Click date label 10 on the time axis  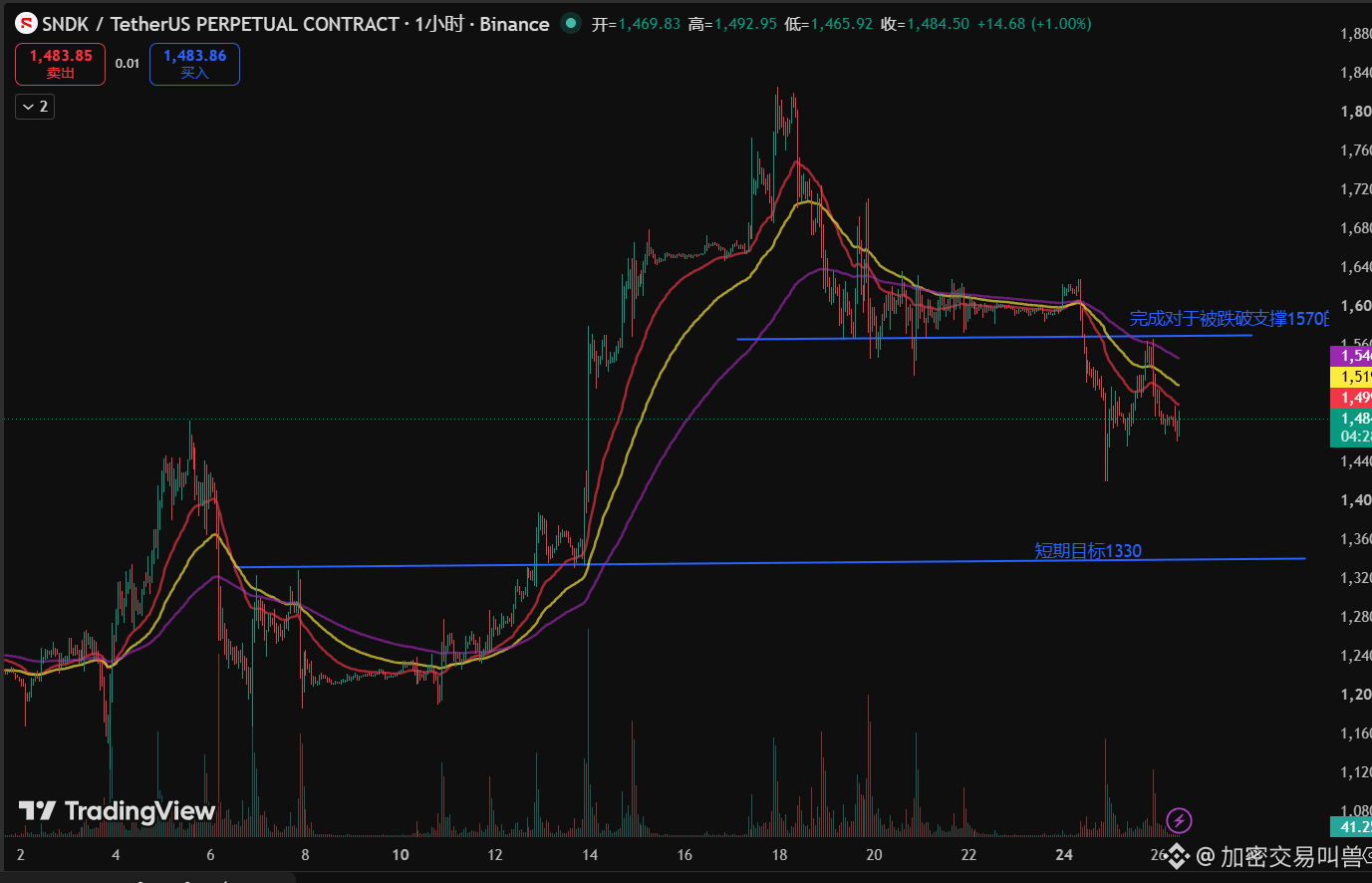[x=400, y=855]
